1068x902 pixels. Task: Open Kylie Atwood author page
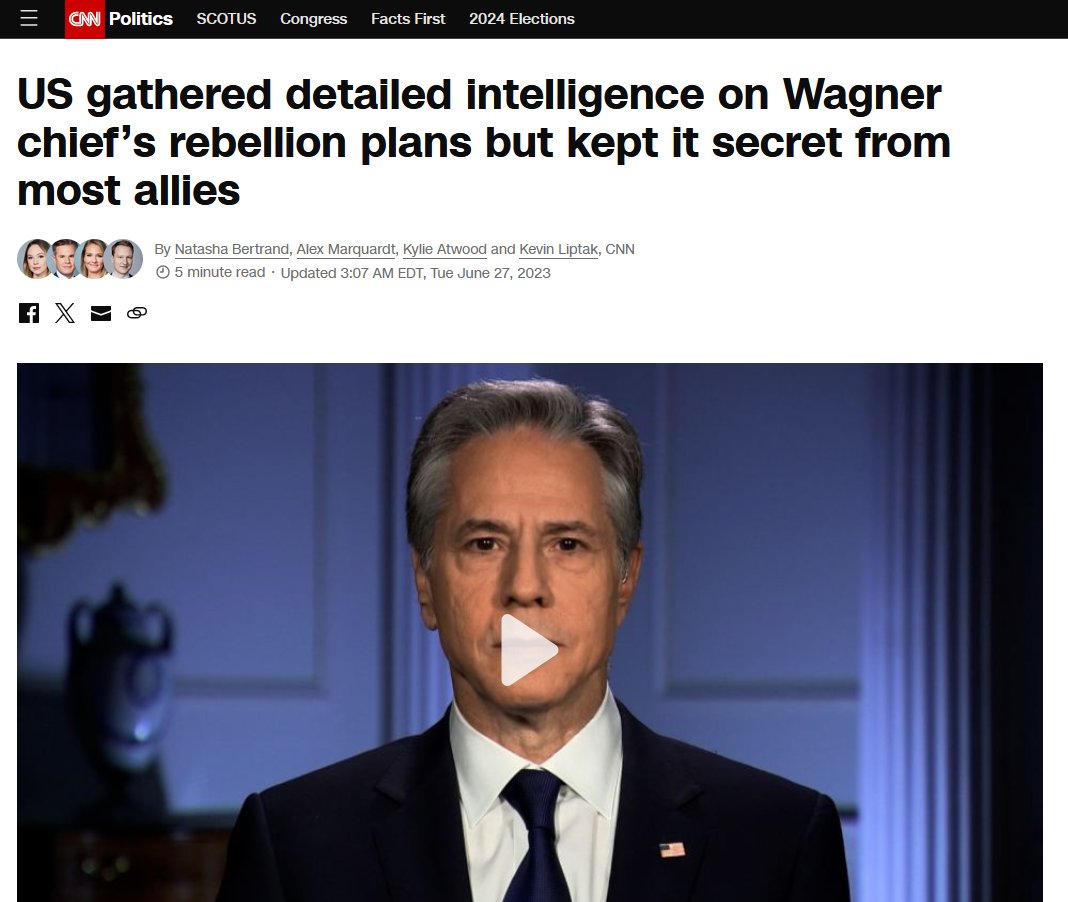(445, 249)
